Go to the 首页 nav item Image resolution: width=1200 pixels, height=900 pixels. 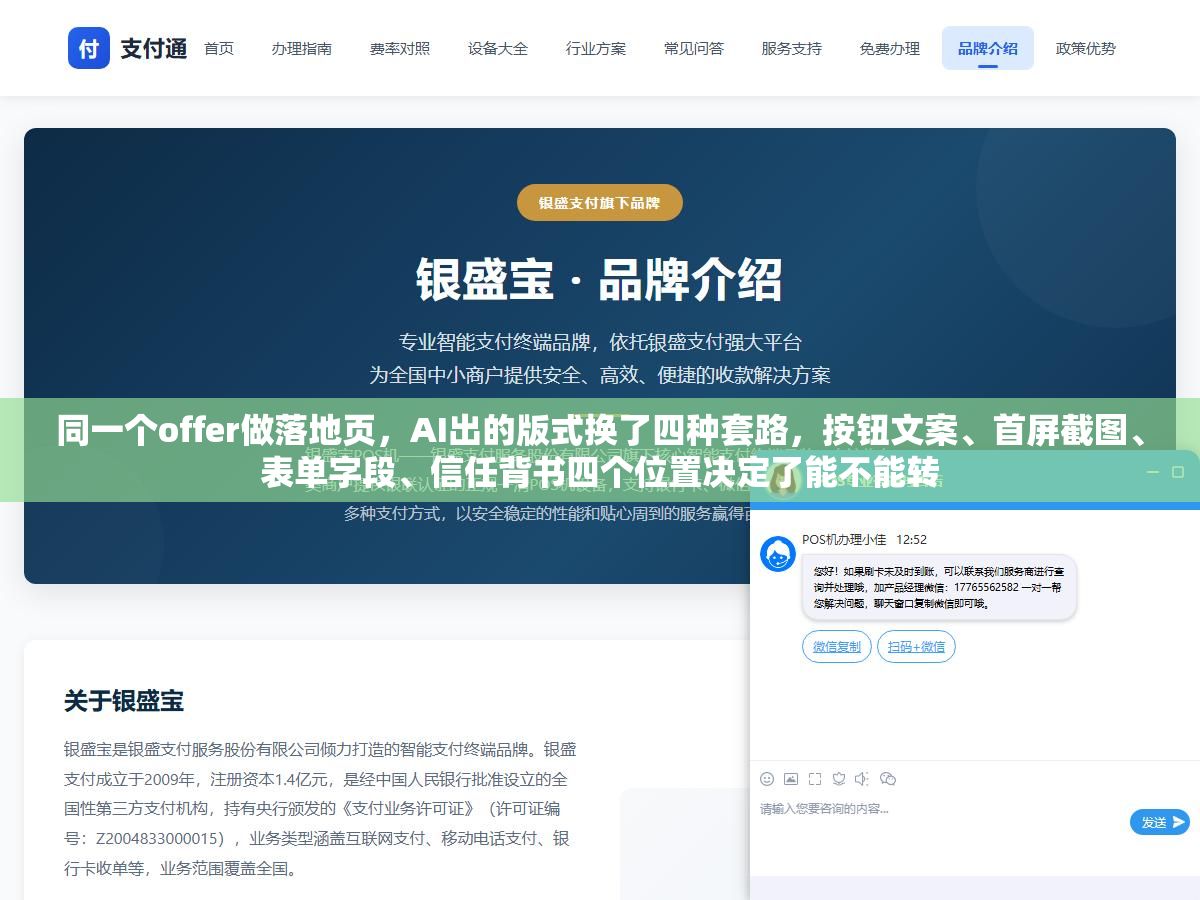(219, 48)
